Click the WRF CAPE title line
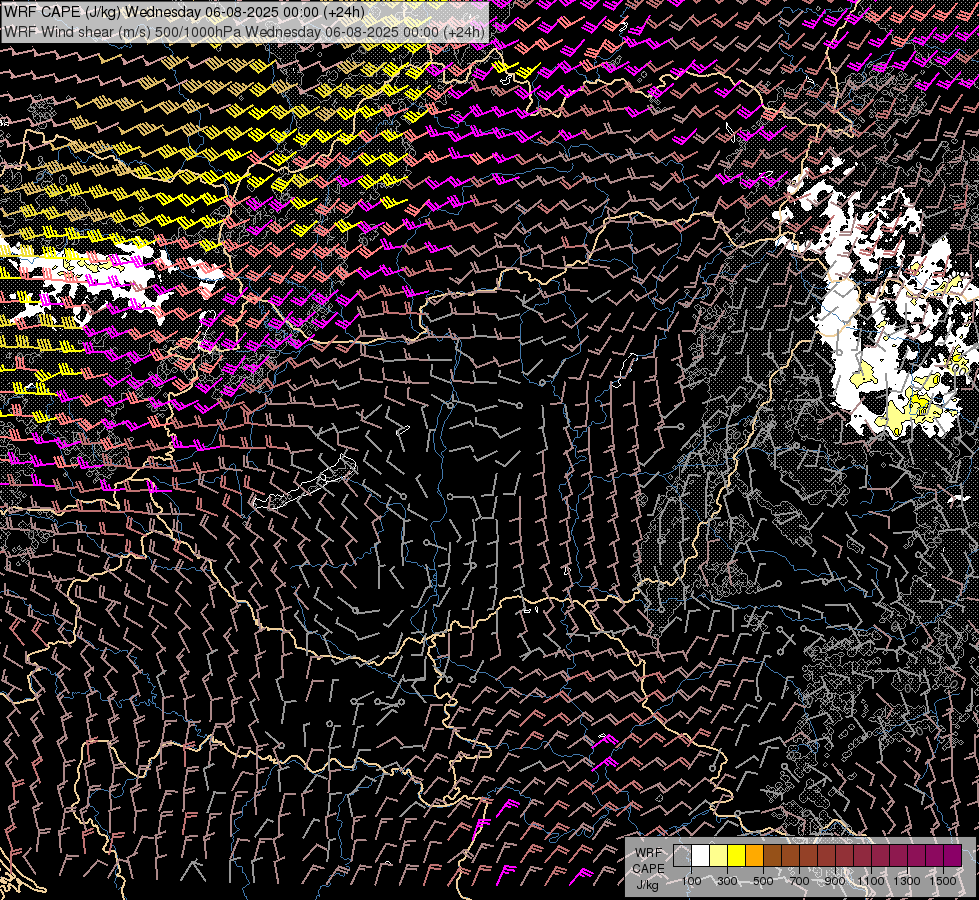Viewport: 979px width, 900px height. [x=184, y=12]
